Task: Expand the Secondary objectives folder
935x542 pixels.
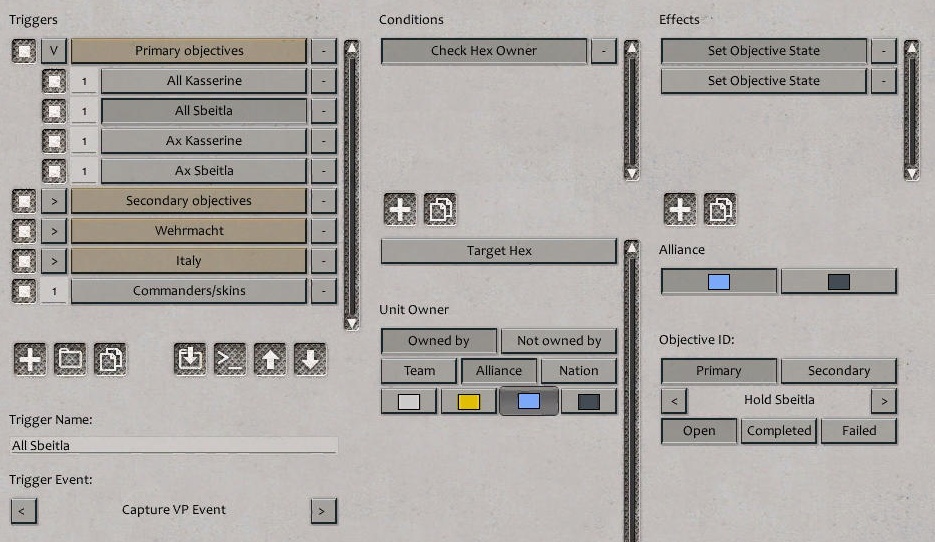Action: (54, 201)
